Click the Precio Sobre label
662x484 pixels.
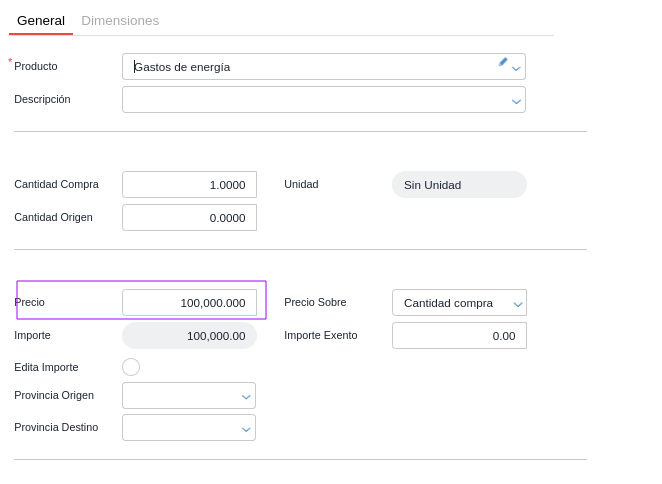pos(315,302)
